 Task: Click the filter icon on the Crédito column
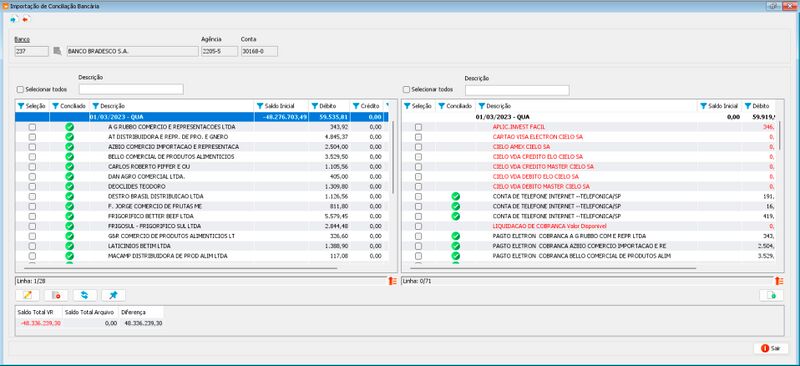coord(356,106)
